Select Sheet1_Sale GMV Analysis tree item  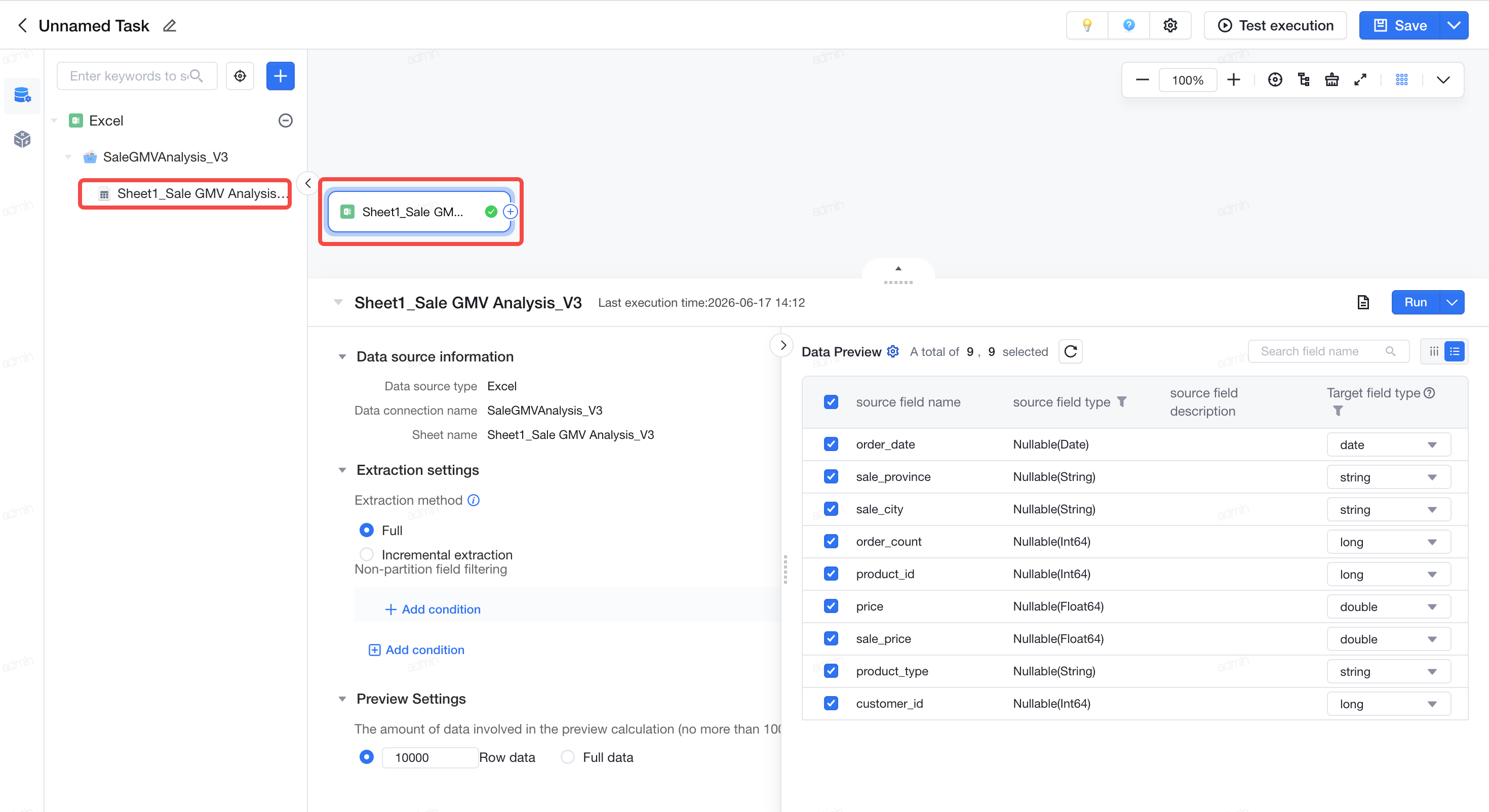185,193
